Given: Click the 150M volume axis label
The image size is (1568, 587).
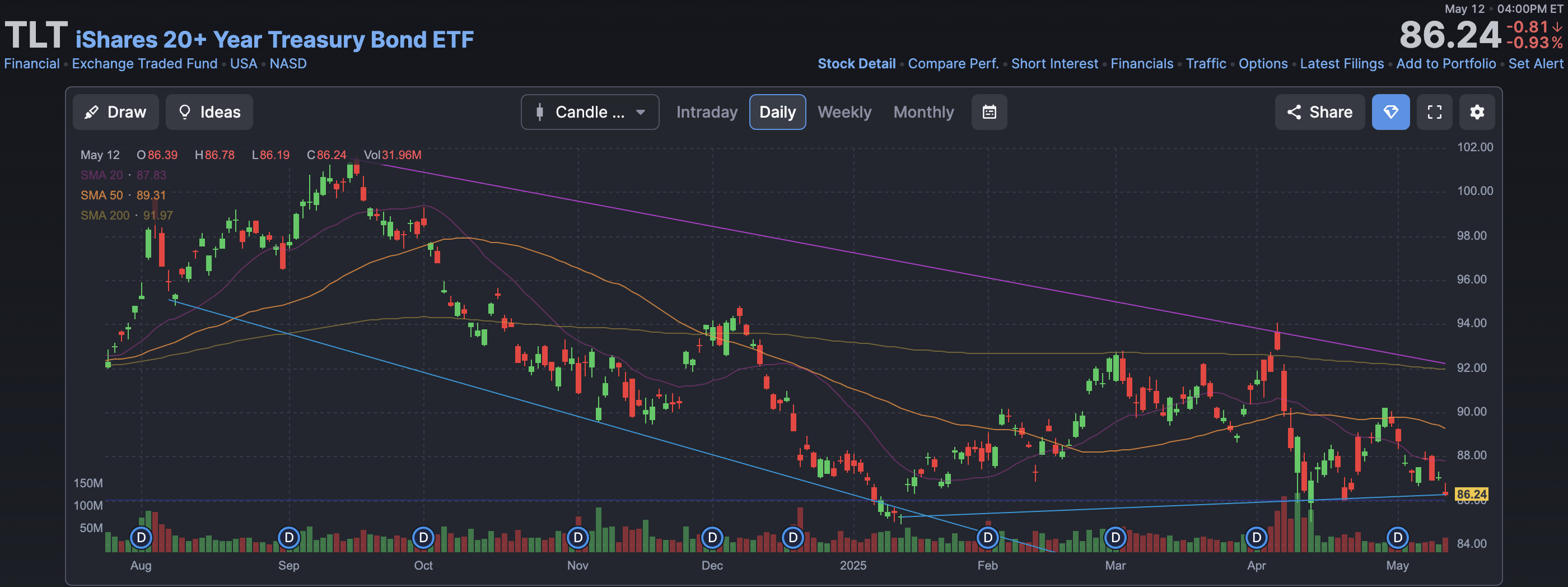Looking at the screenshot, I should (88, 483).
